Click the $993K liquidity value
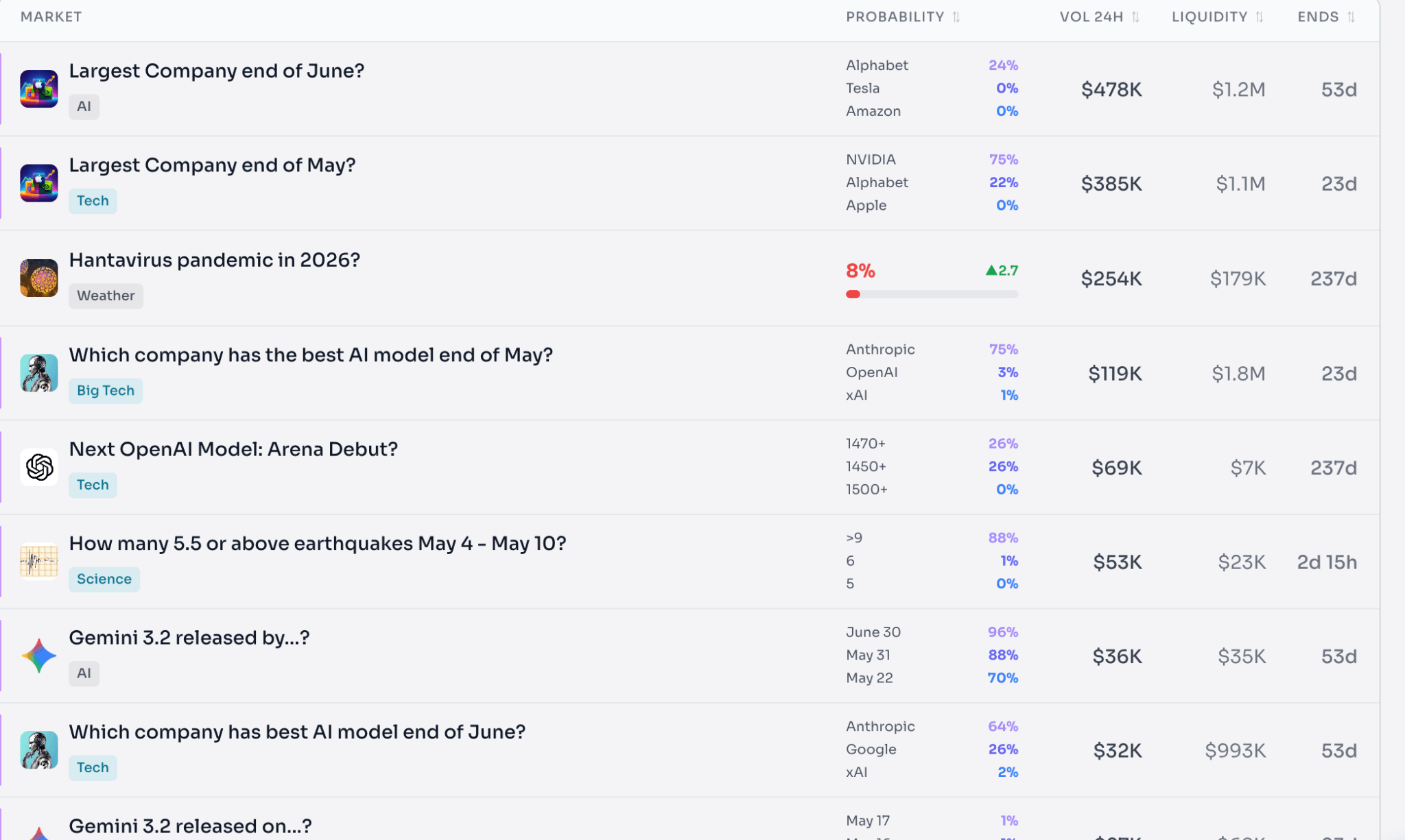This screenshot has height=840, width=1405. coord(1236,751)
